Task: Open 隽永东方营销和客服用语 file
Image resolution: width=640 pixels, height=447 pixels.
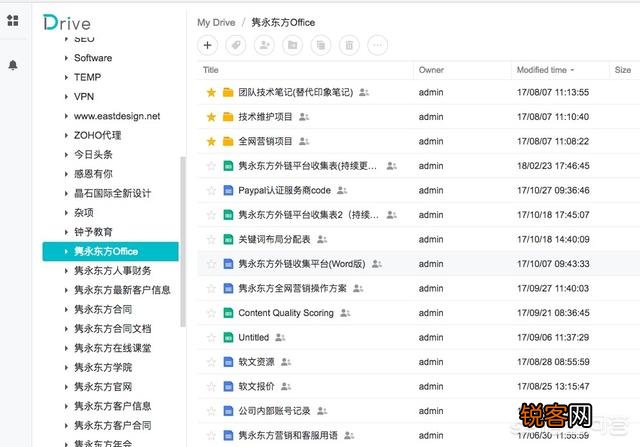Action: [288, 436]
